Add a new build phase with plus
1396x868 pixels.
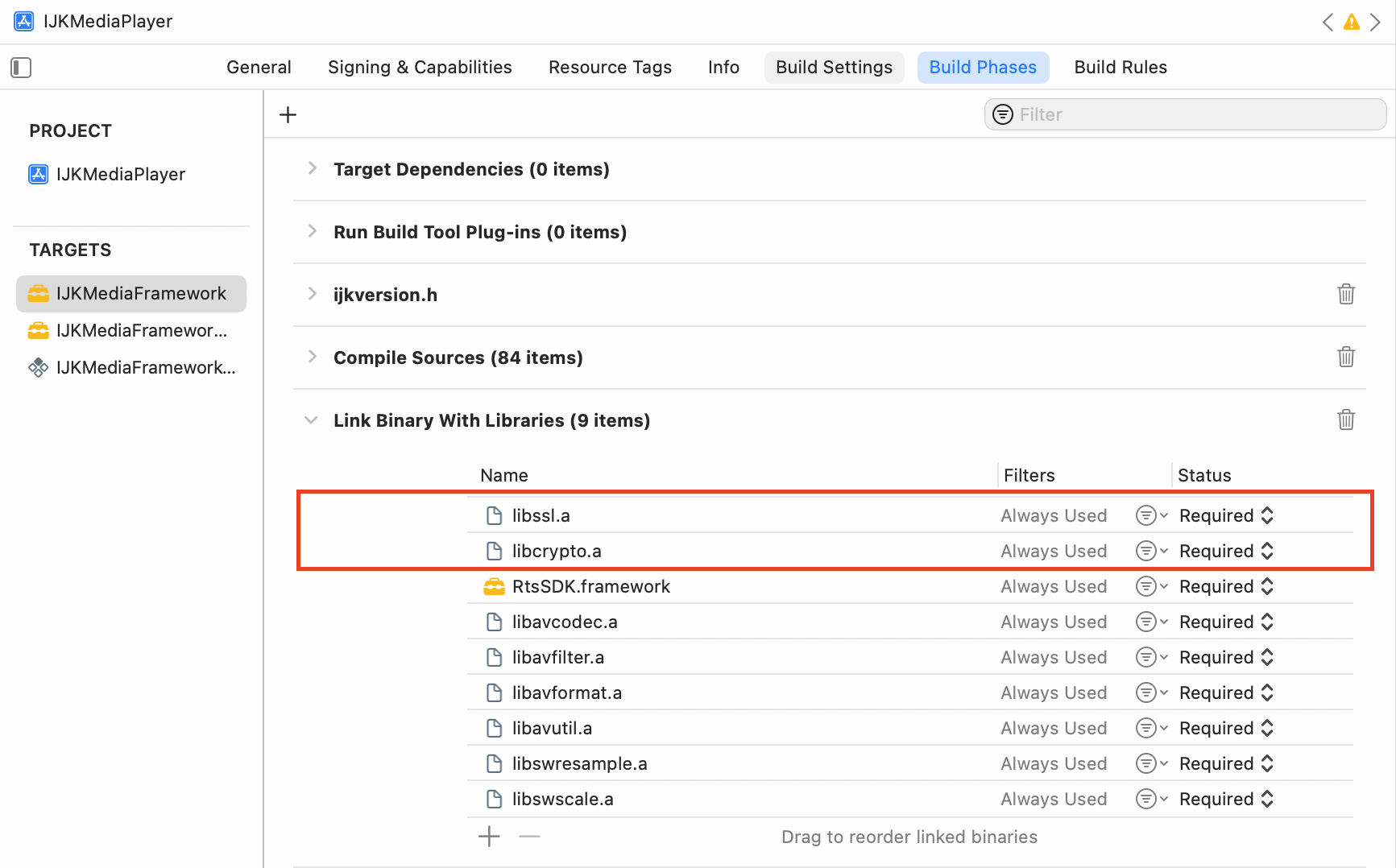coord(288,114)
